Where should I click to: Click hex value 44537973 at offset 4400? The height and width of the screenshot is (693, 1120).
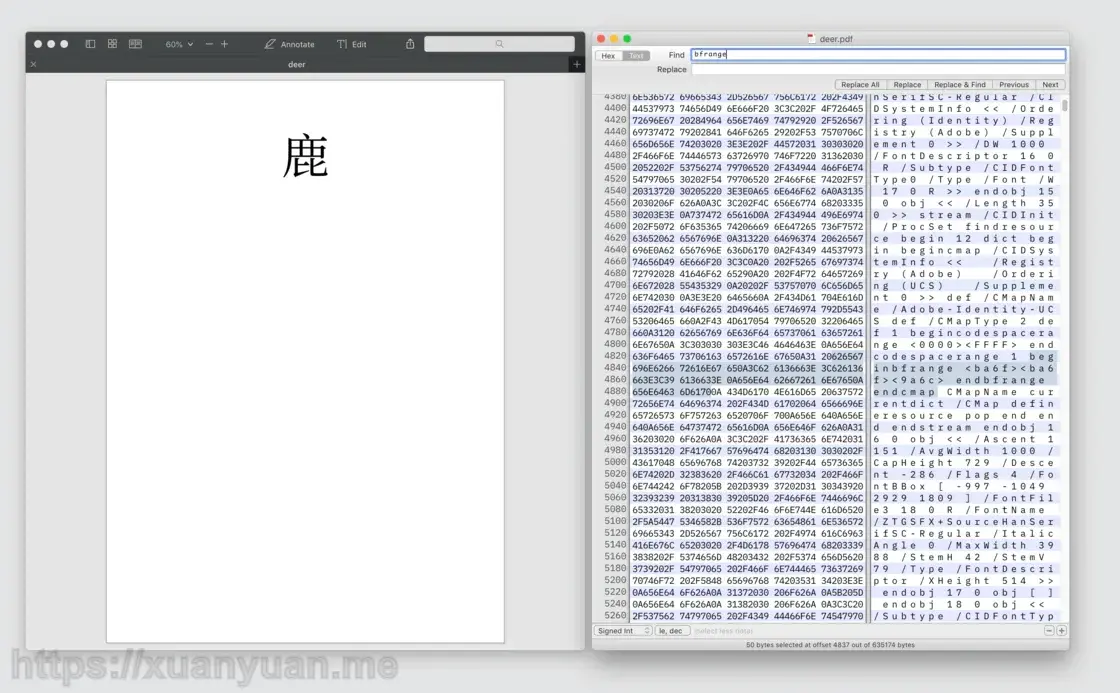coord(653,109)
